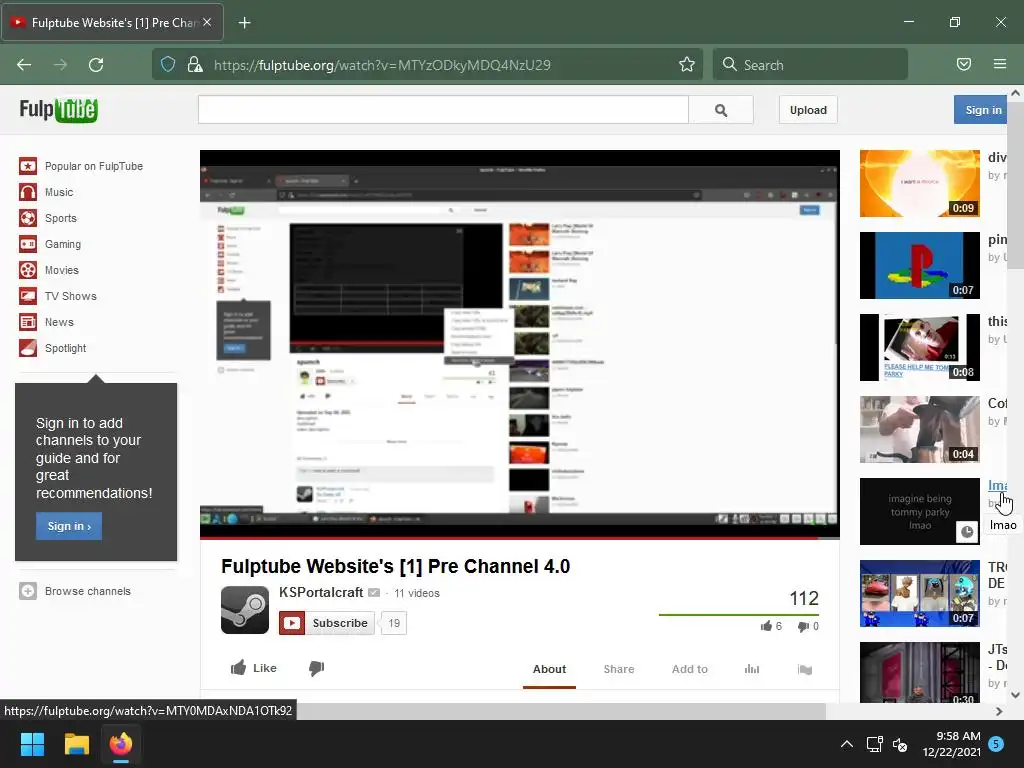Select the Gaming controller icon

pyautogui.click(x=27, y=244)
